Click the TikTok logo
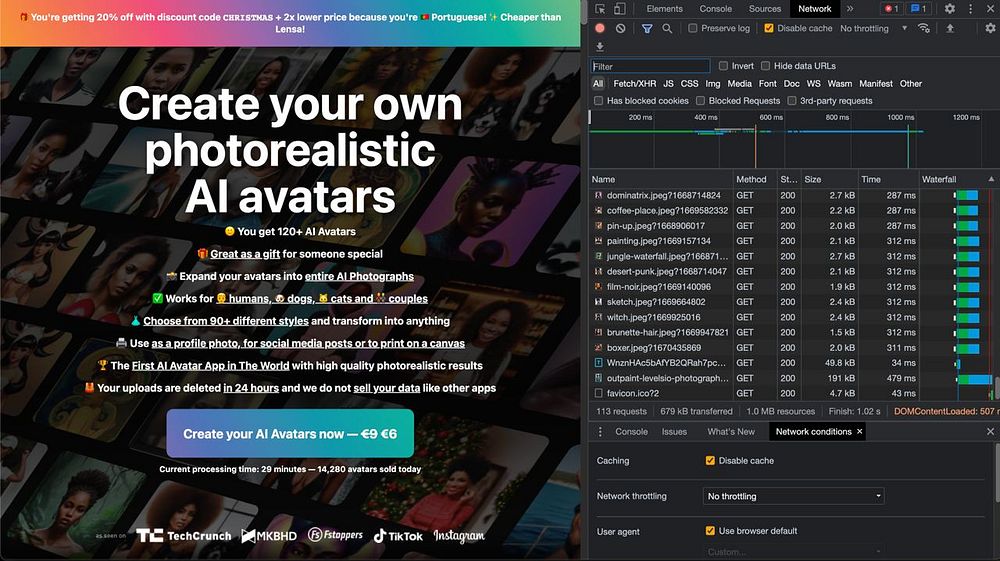Image resolution: width=1000 pixels, height=561 pixels. pyautogui.click(x=398, y=536)
